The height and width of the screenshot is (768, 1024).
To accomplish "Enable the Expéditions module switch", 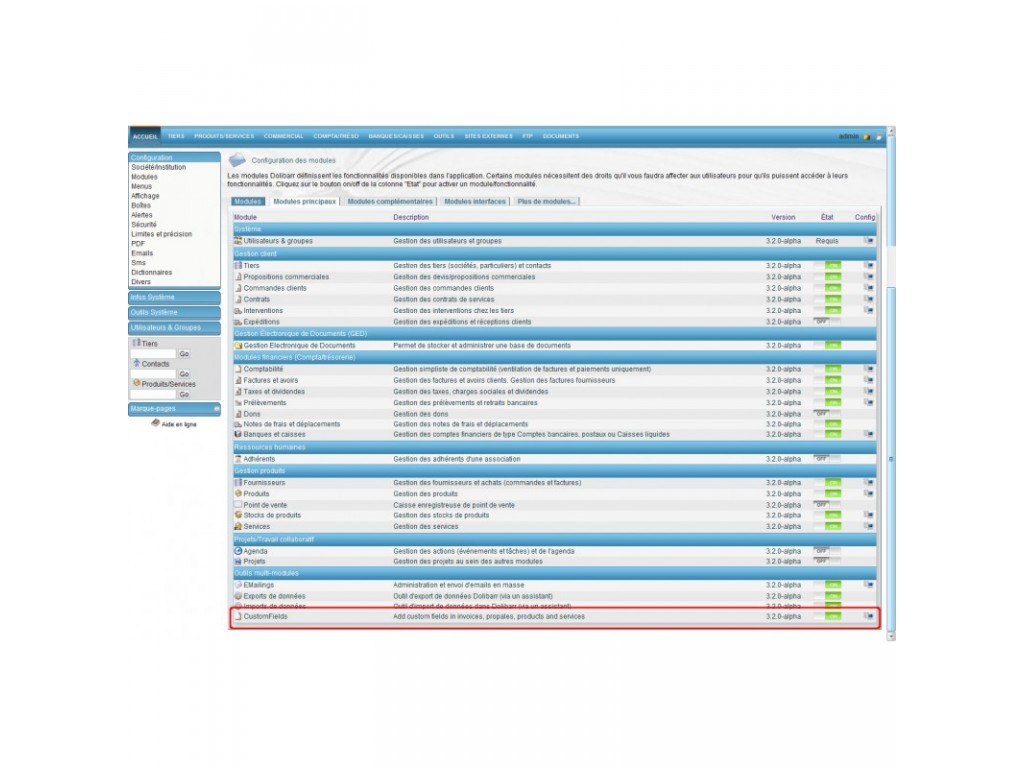I will click(x=827, y=322).
